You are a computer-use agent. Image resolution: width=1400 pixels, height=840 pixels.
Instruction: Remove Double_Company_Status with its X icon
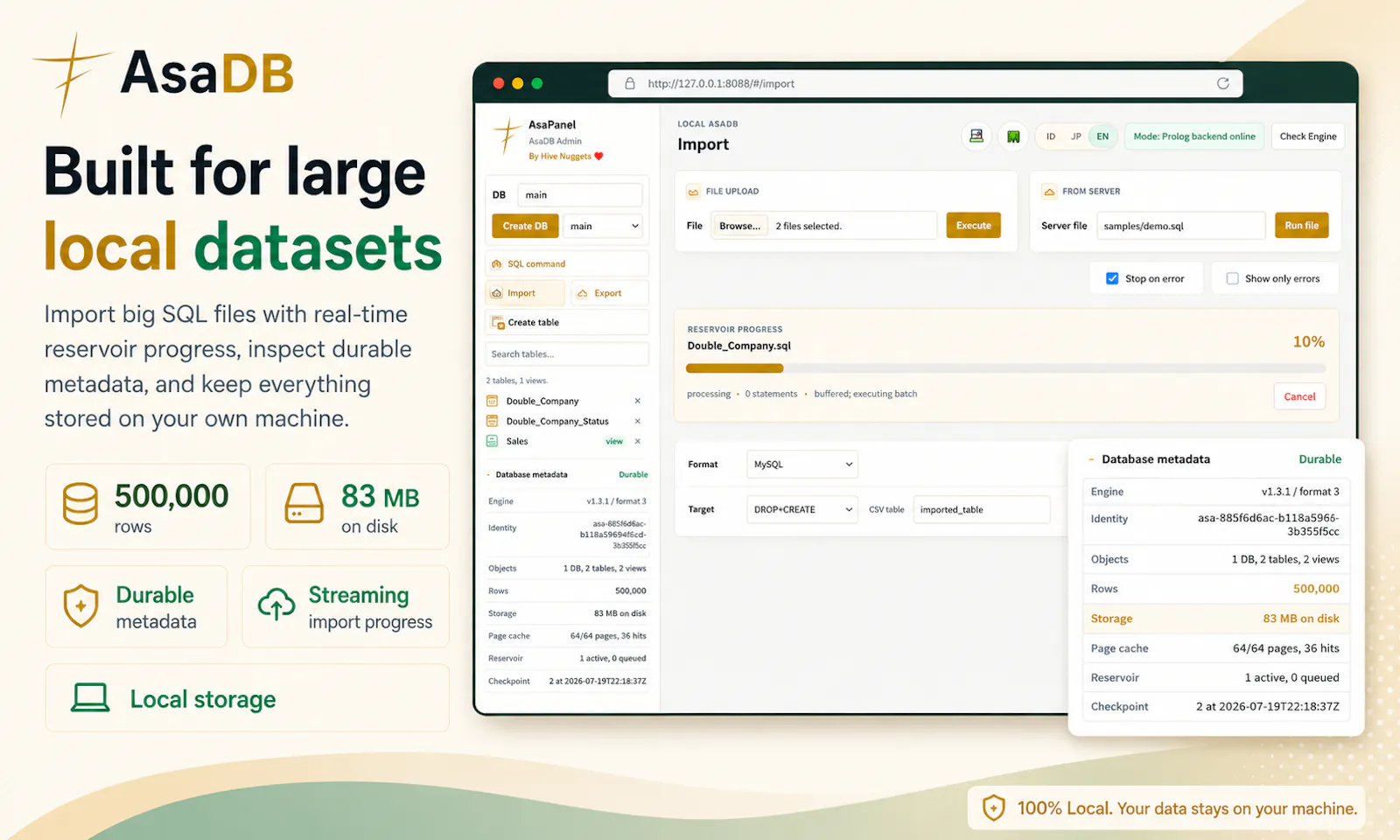638,421
